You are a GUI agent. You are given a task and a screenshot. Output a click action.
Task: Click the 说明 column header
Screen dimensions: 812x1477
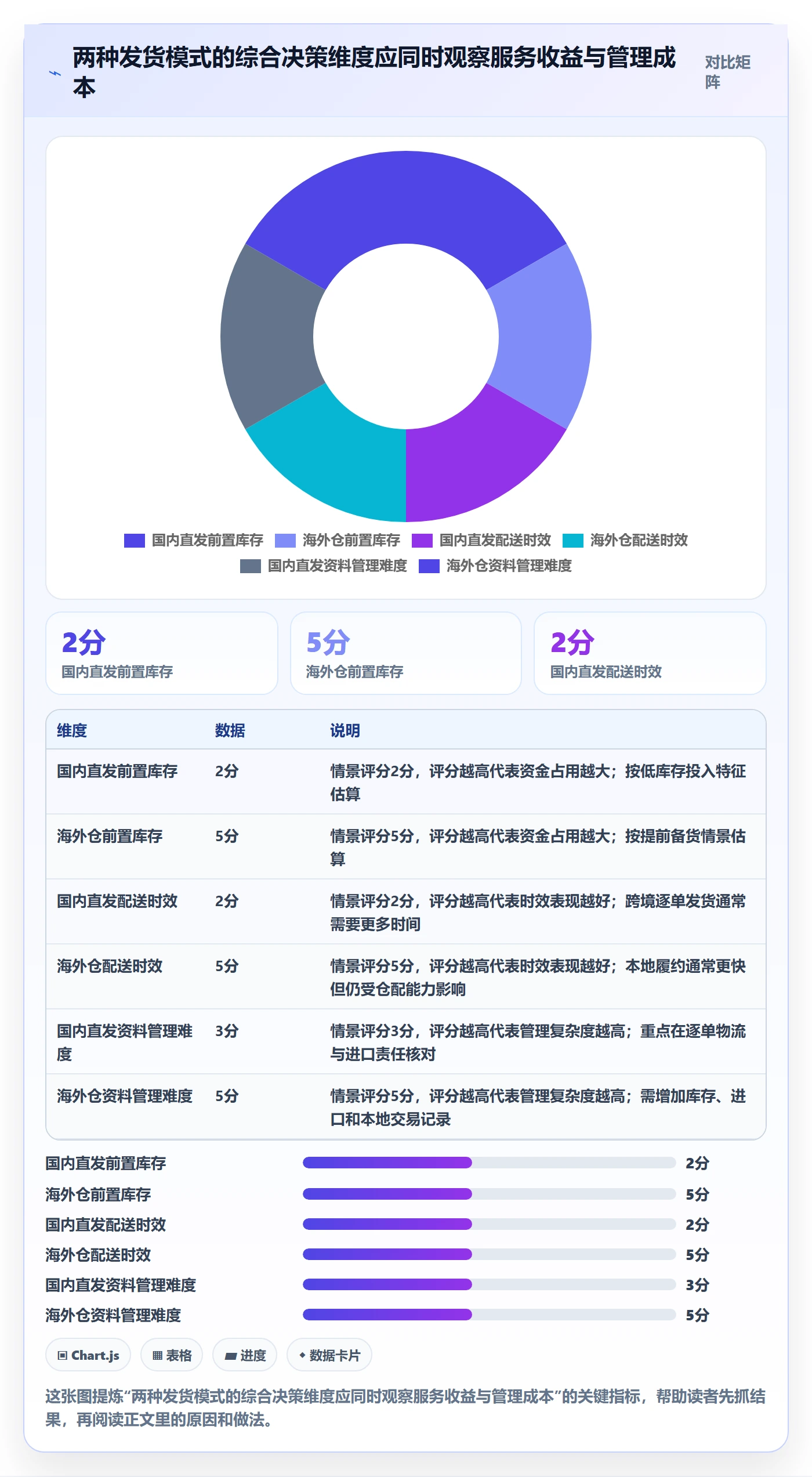pyautogui.click(x=345, y=730)
